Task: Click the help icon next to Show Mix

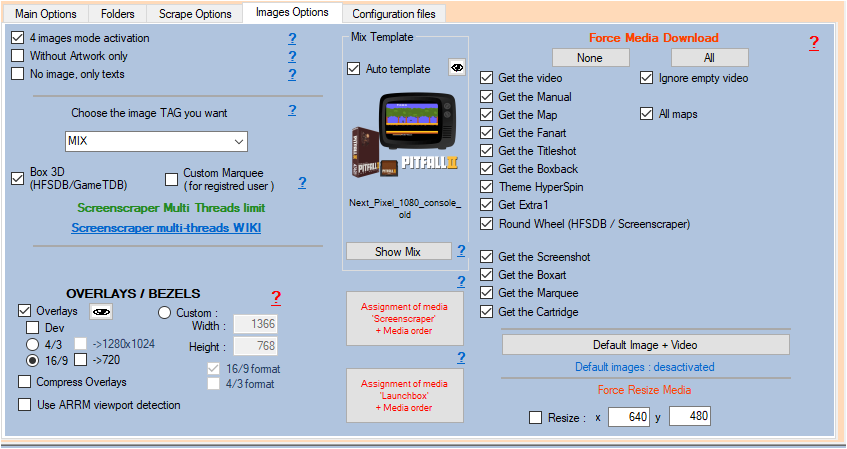Action: tap(461, 251)
